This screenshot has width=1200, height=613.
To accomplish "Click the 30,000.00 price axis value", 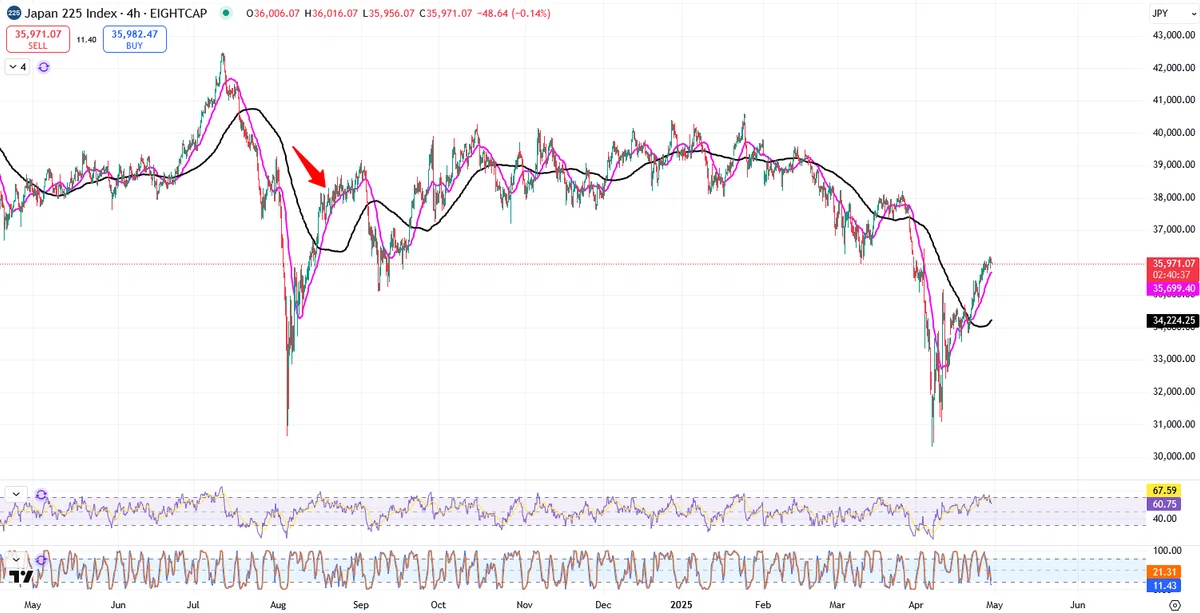I will (1174, 457).
